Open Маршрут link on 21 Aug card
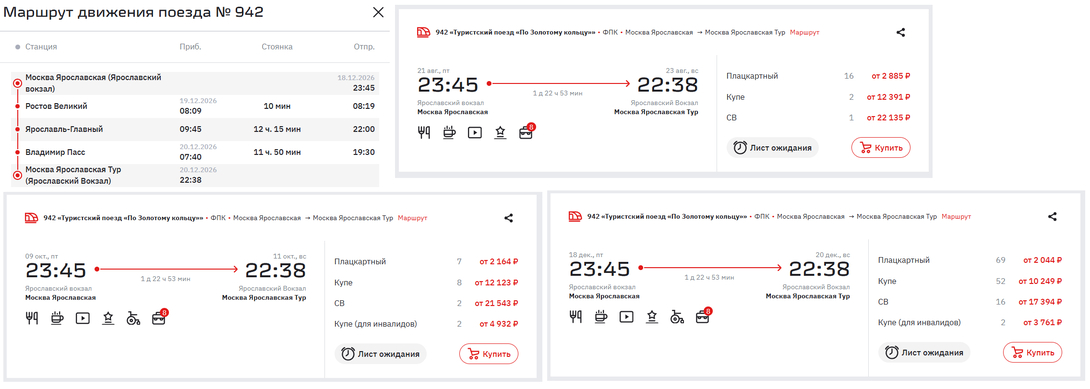The width and height of the screenshot is (1090, 389). 805,33
